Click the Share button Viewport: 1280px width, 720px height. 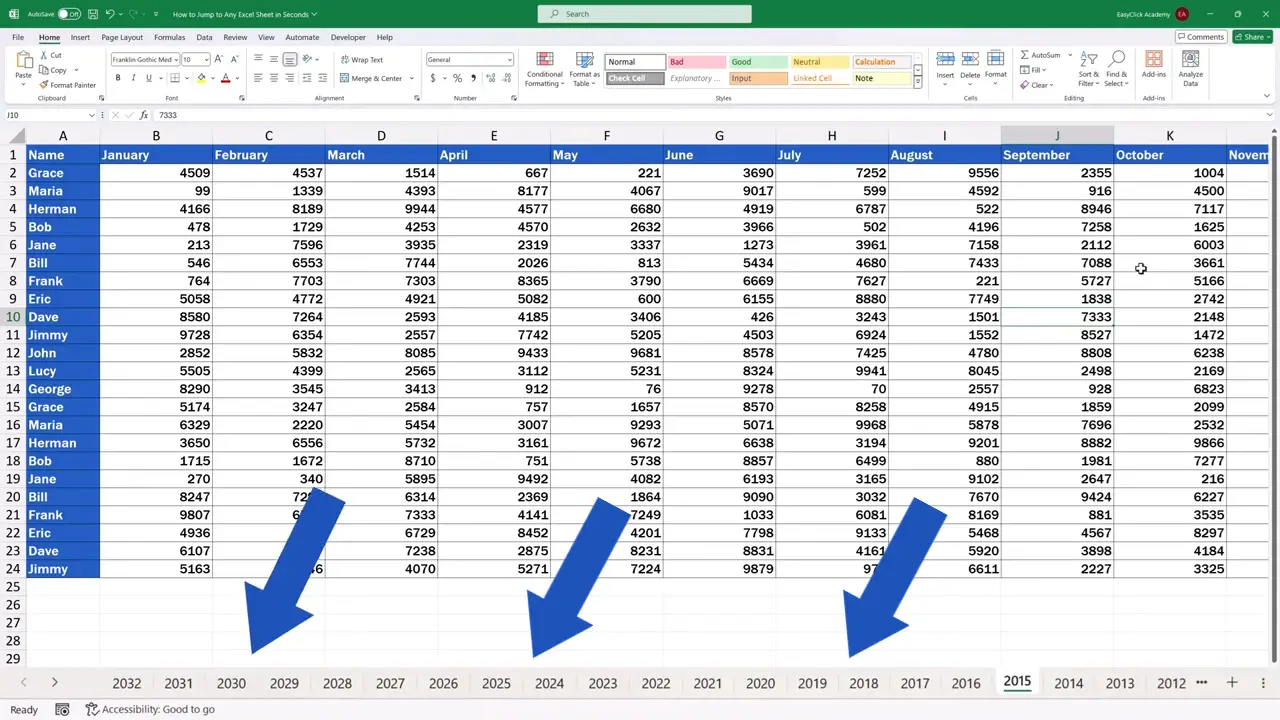coord(1252,37)
